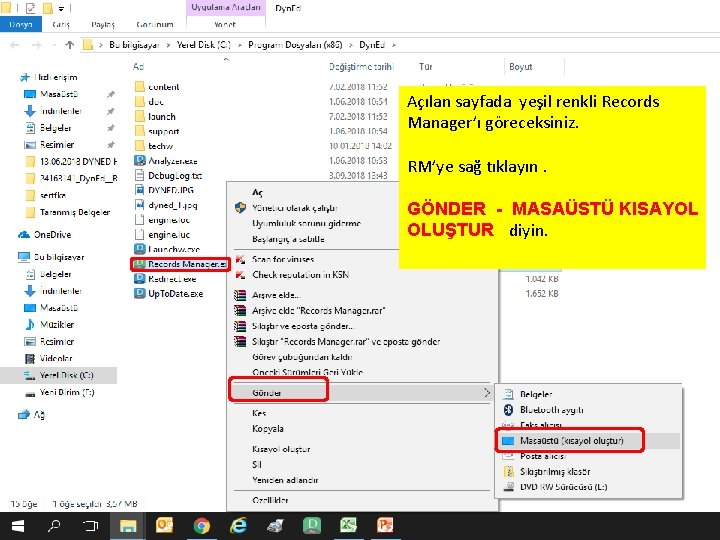Open the Gönder submenu
Viewport: 720px width, 540px height.
click(x=363, y=393)
